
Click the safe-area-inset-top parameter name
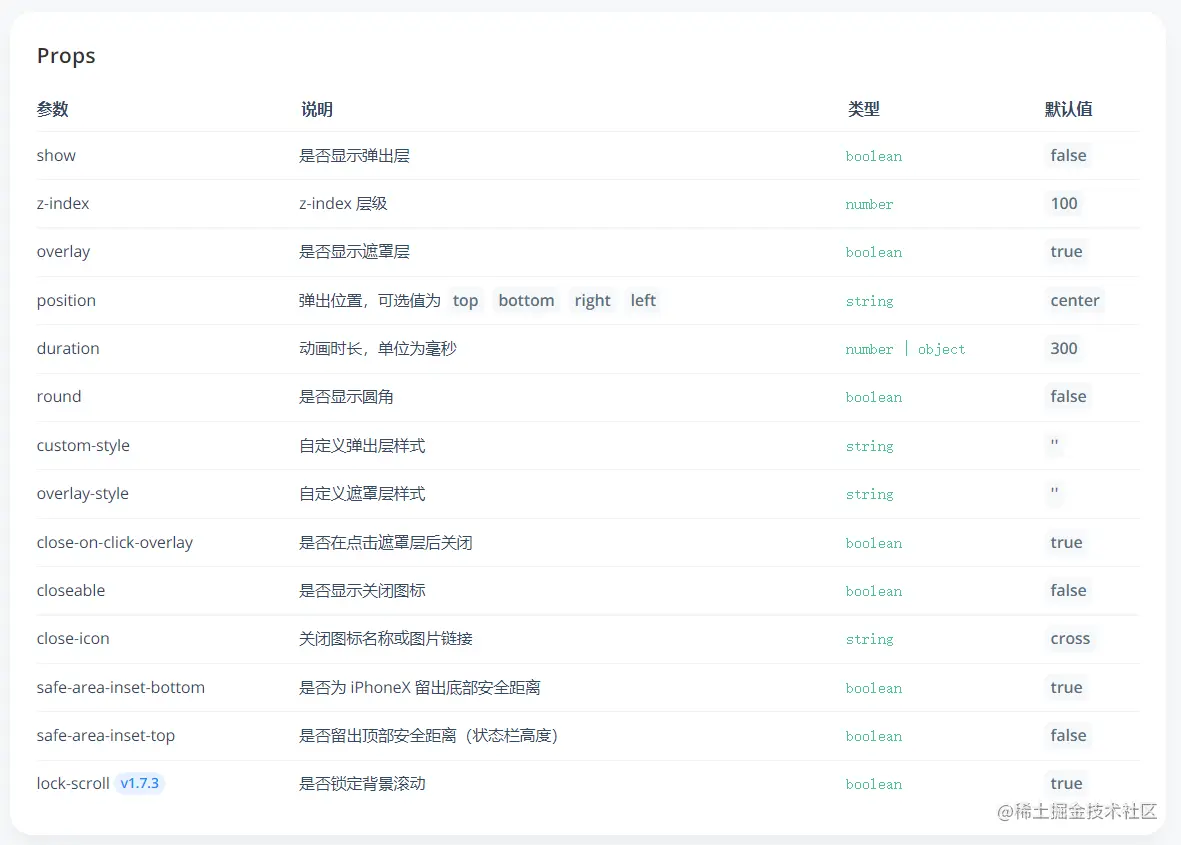click(105, 735)
